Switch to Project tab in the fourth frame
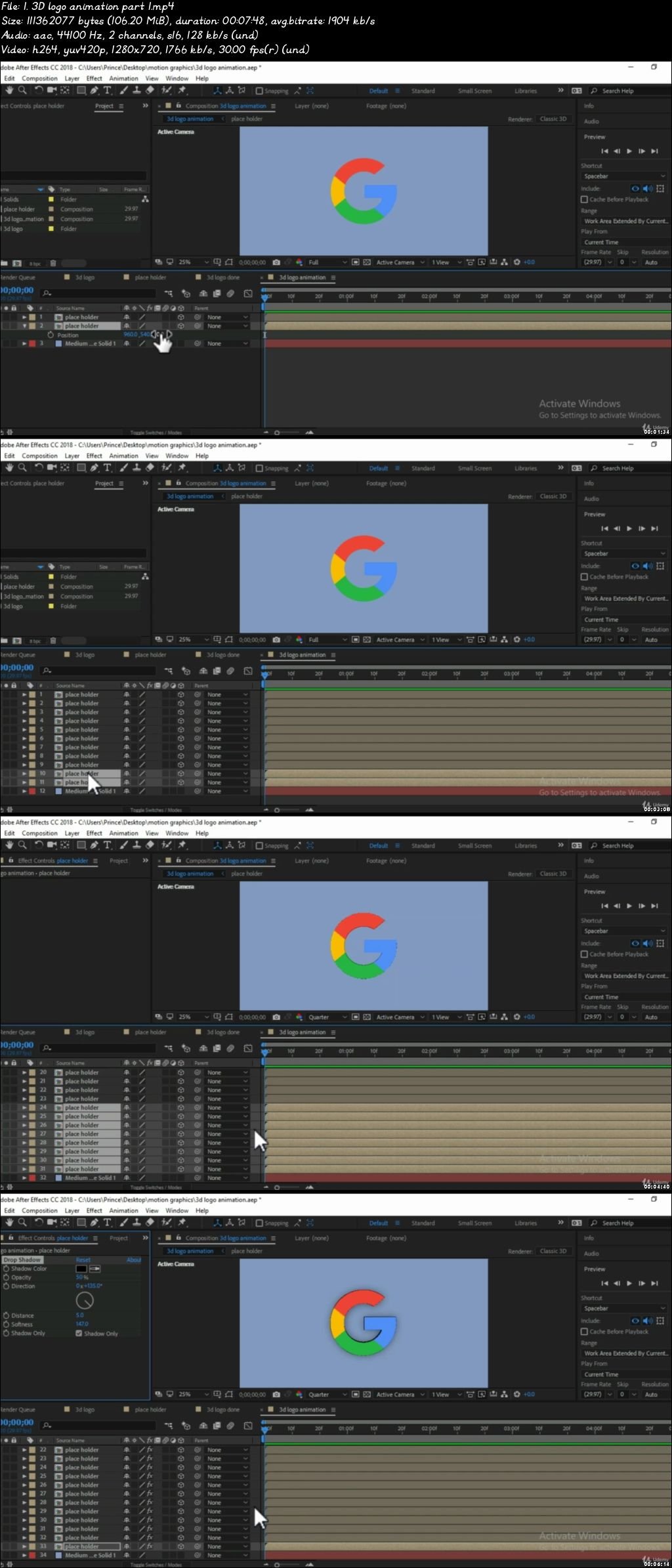Viewport: 672px width, 1568px height. (x=119, y=1238)
